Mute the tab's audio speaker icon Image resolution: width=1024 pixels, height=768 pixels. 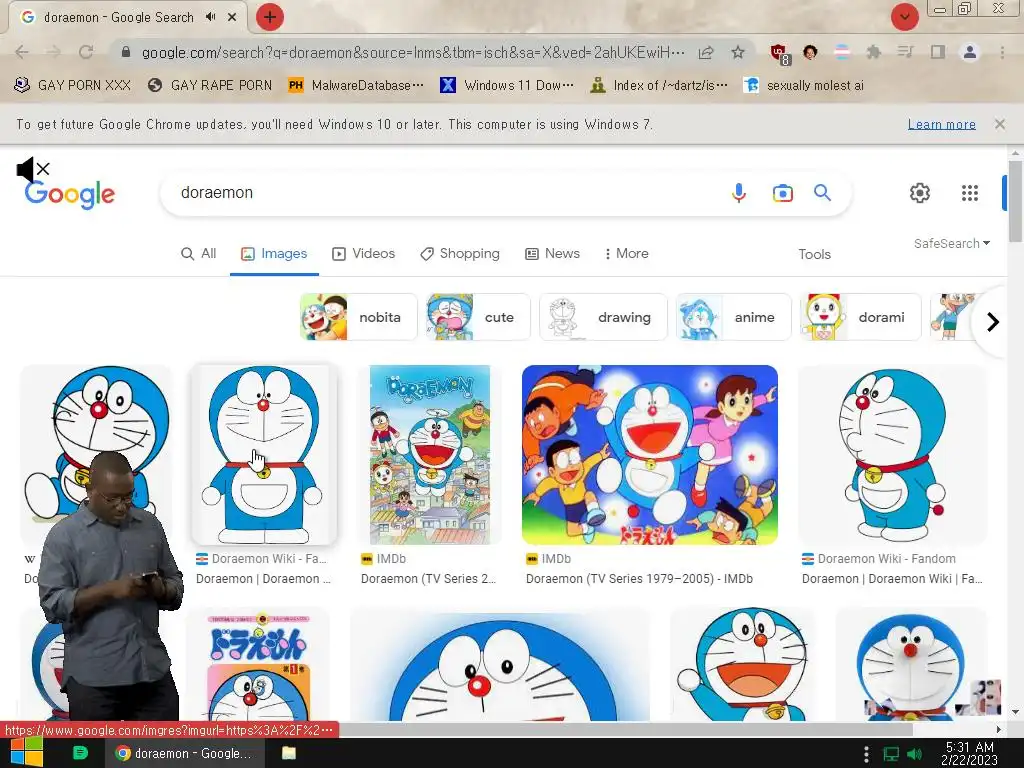click(210, 17)
